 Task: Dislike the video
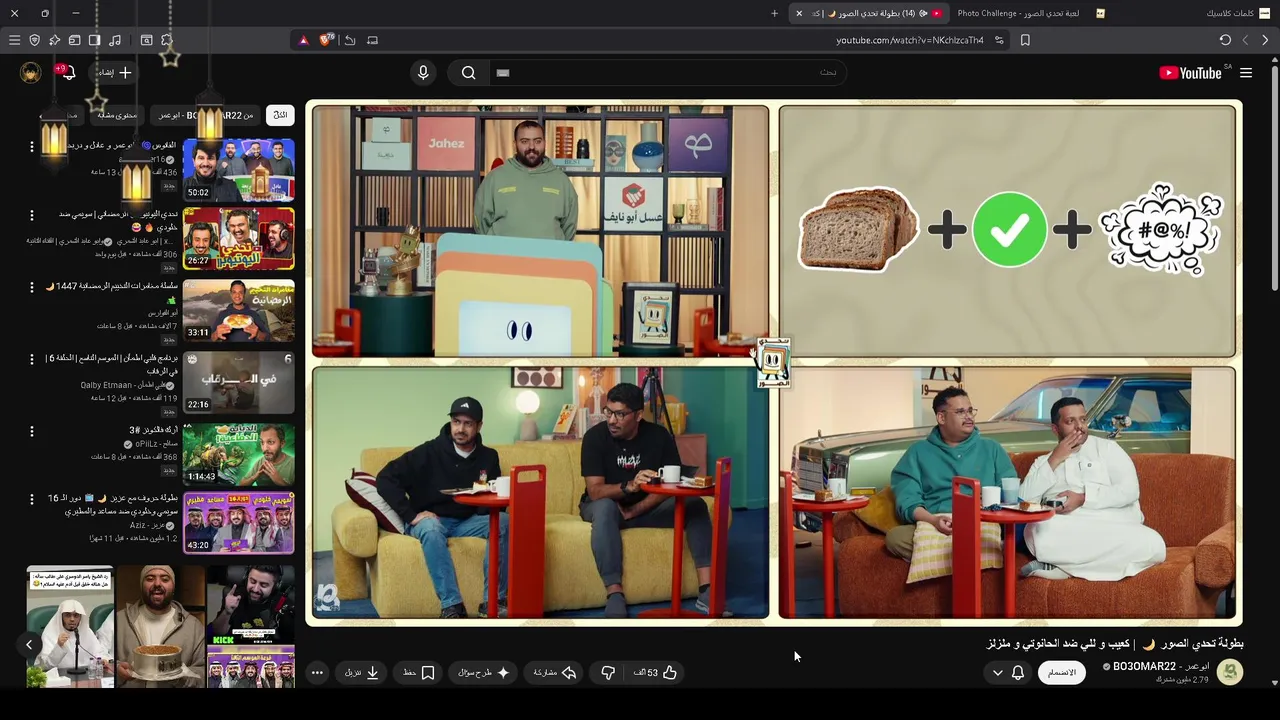pos(608,673)
